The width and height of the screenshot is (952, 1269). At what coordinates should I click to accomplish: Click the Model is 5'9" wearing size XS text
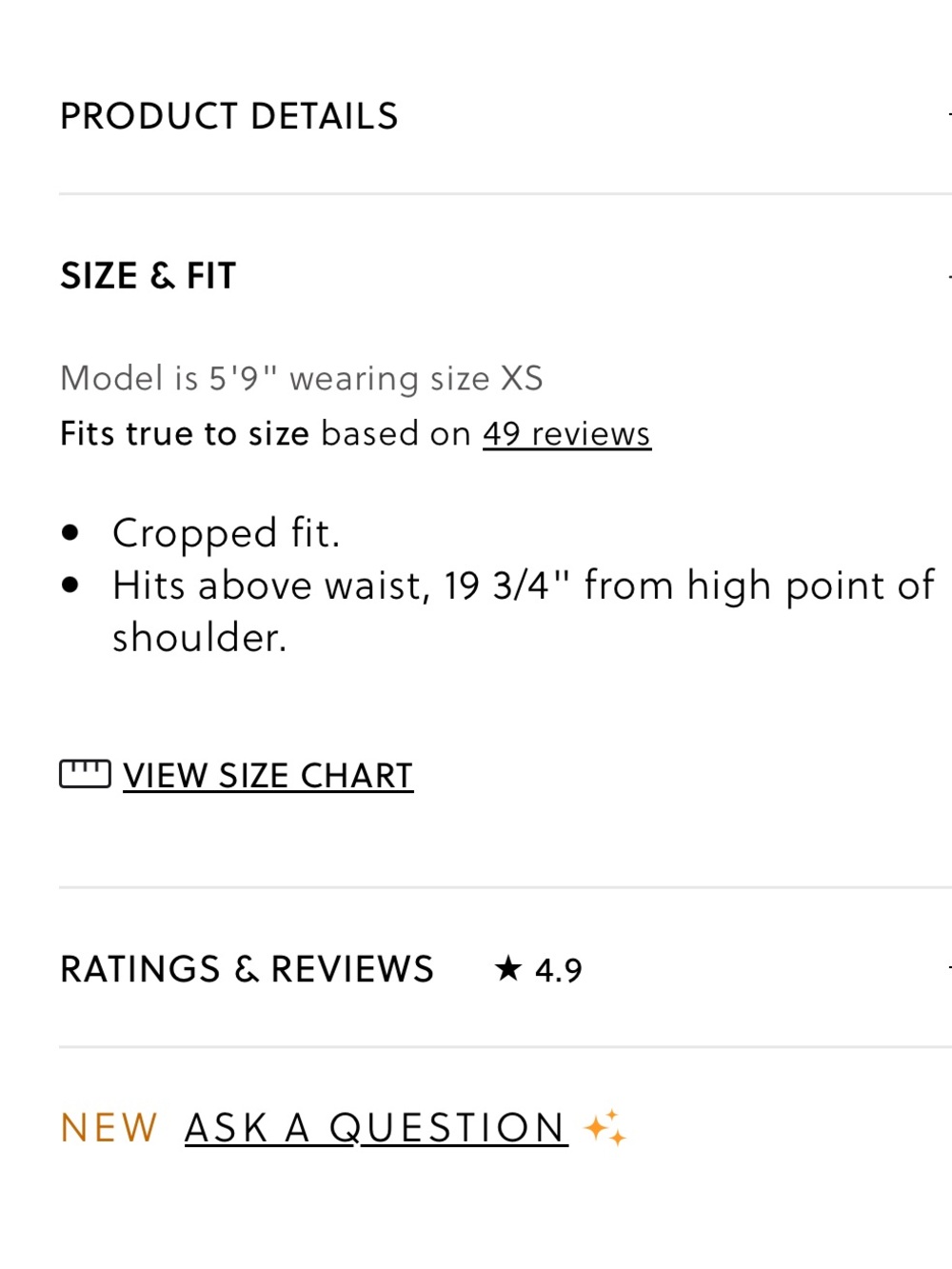(x=302, y=379)
